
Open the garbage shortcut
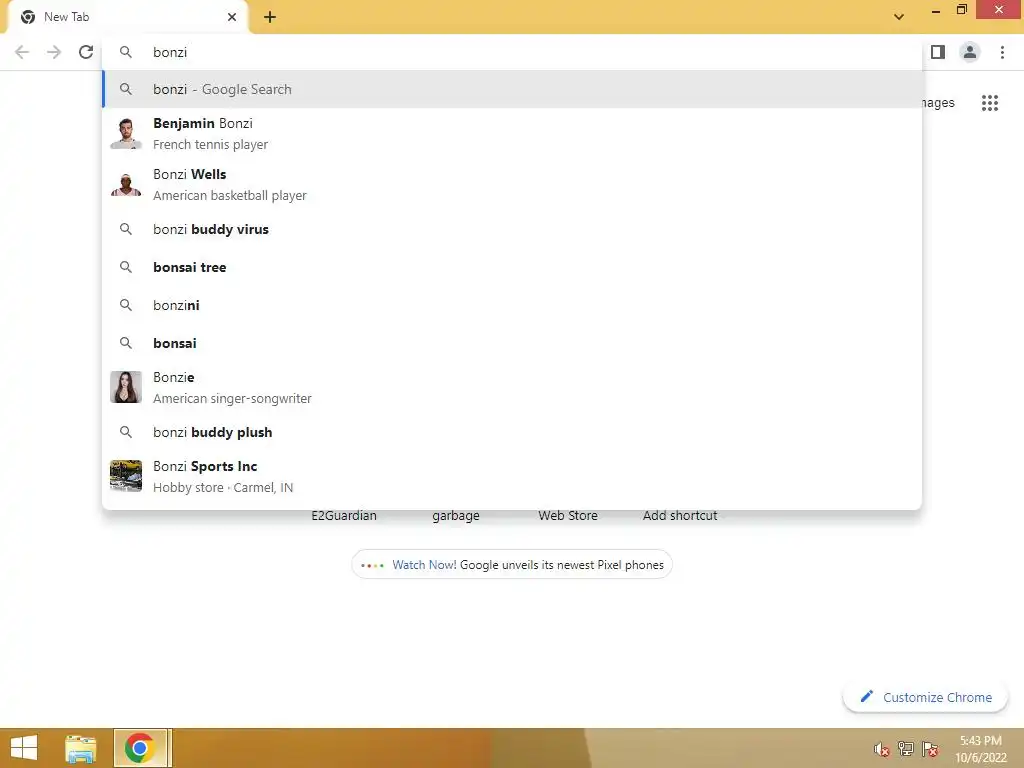coord(456,515)
